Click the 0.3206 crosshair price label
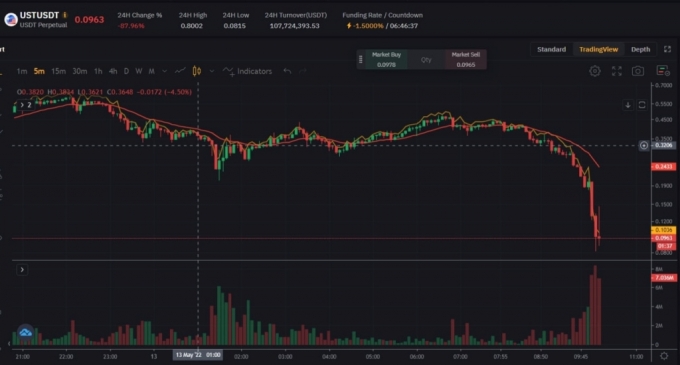680x365 pixels. (x=663, y=145)
